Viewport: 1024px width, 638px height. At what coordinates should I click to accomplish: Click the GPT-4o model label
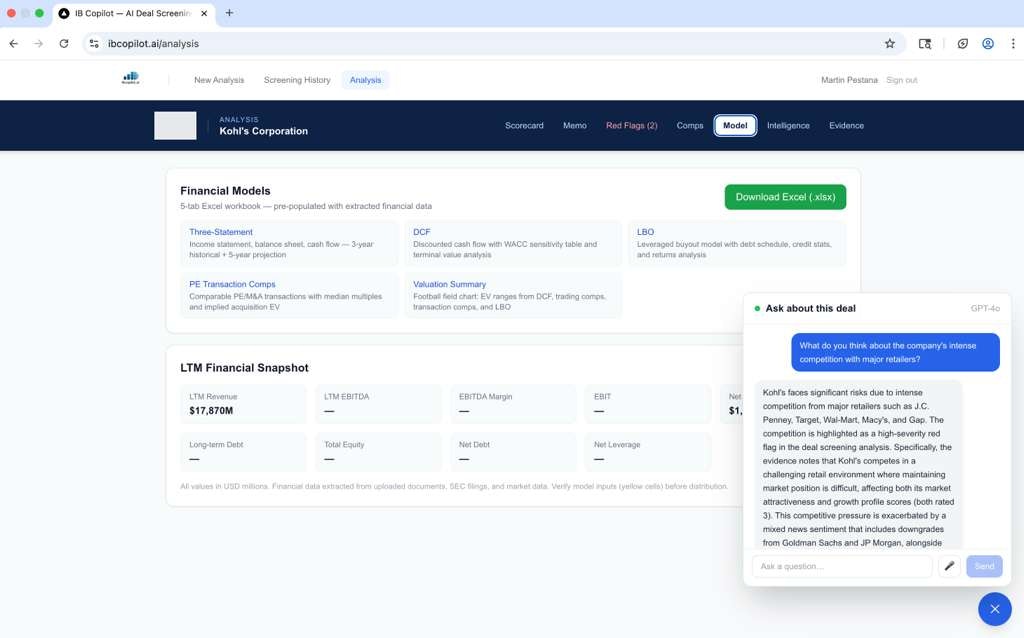[x=985, y=308]
